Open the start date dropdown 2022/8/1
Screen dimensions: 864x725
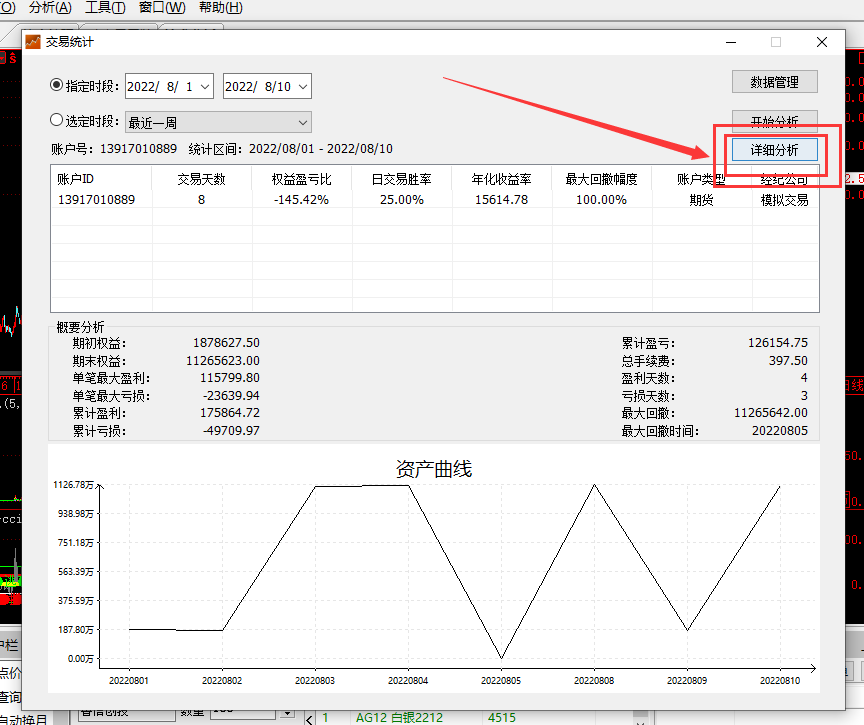click(x=169, y=86)
